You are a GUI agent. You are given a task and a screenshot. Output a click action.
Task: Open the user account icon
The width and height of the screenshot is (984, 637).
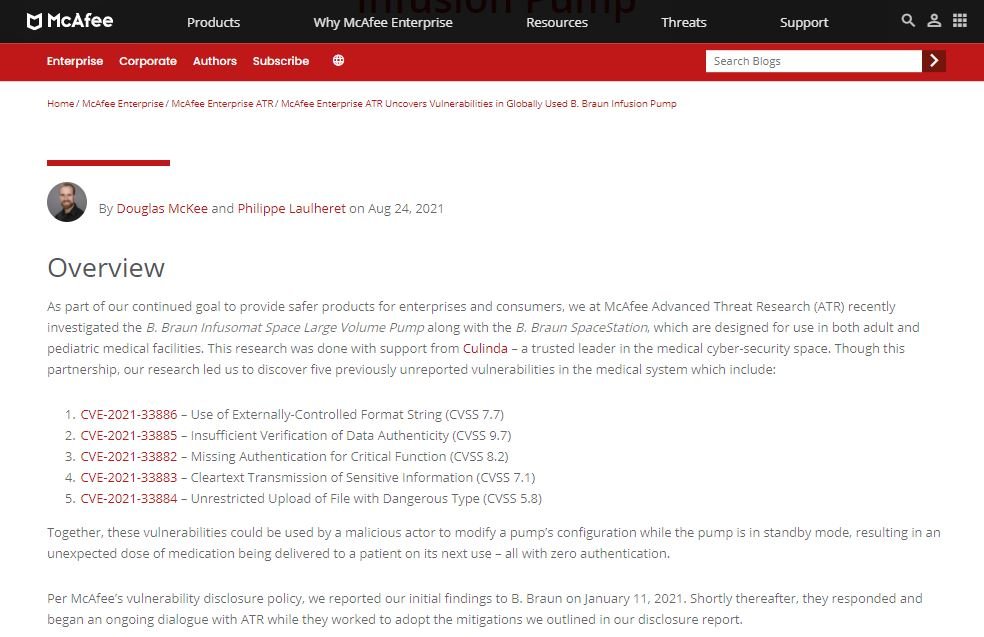click(x=934, y=20)
